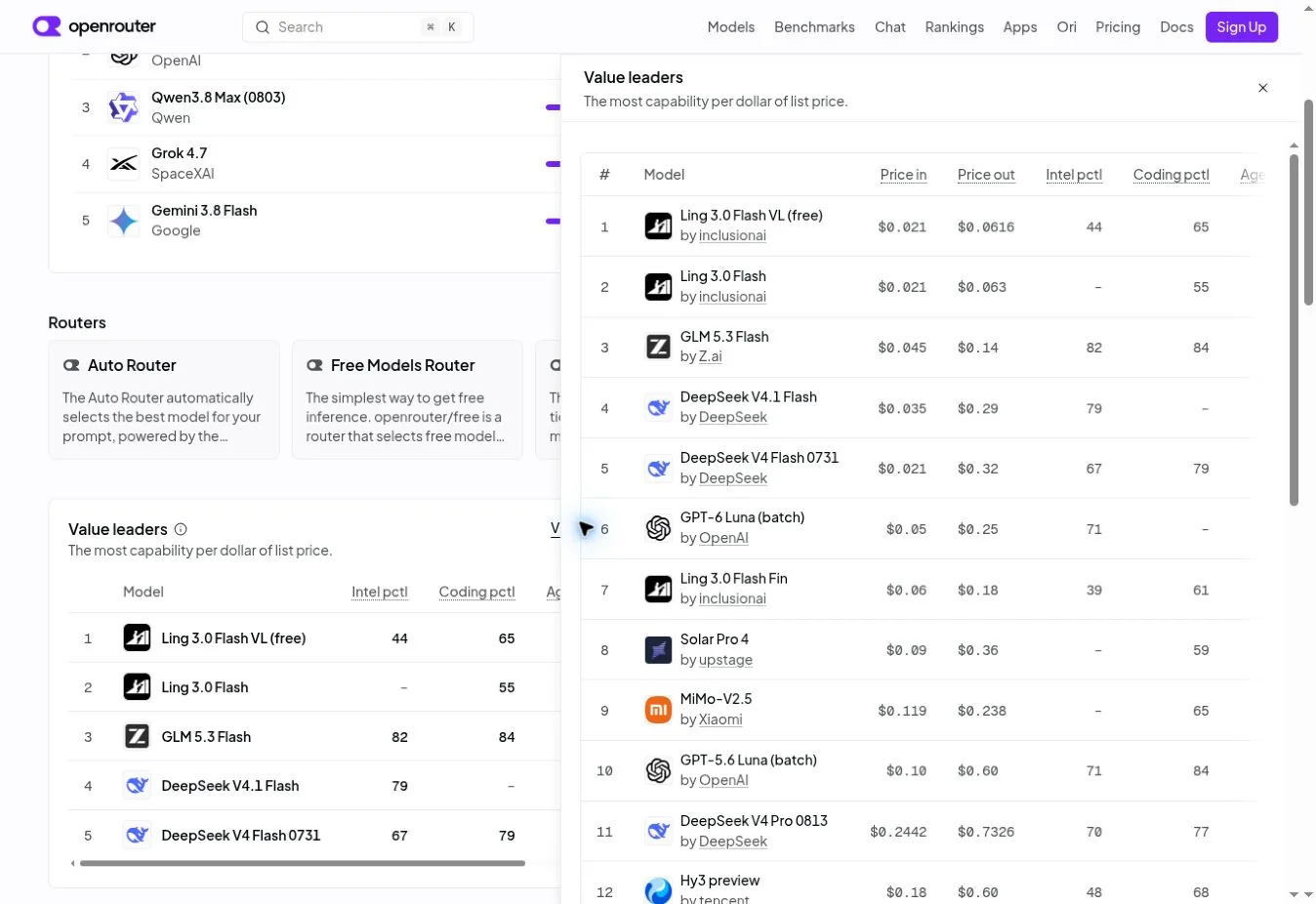The width and height of the screenshot is (1316, 904).
Task: Click the $0.7326 price out value
Action: (x=986, y=833)
